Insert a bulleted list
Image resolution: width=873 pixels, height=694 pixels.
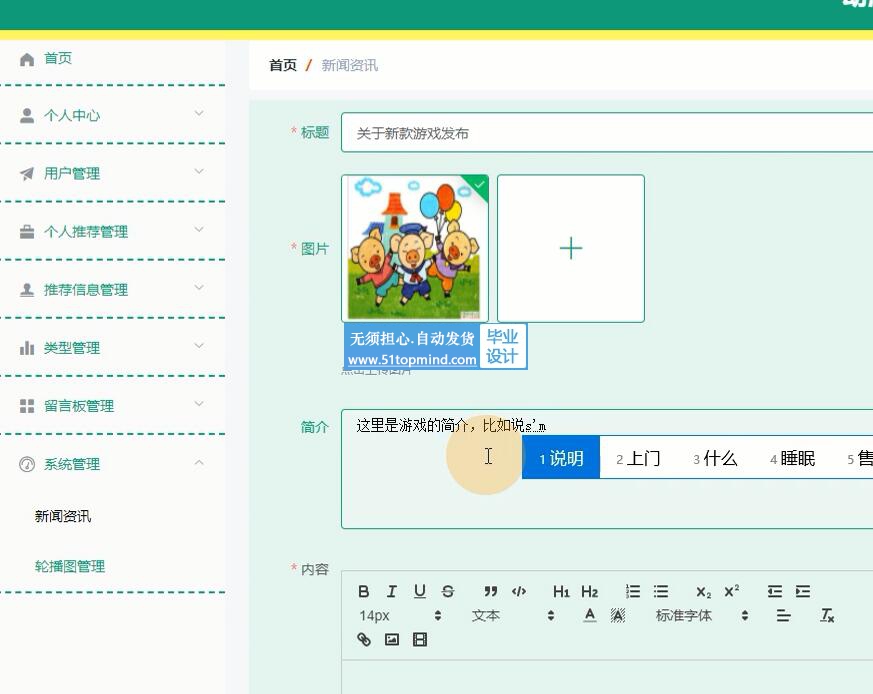pyautogui.click(x=661, y=591)
